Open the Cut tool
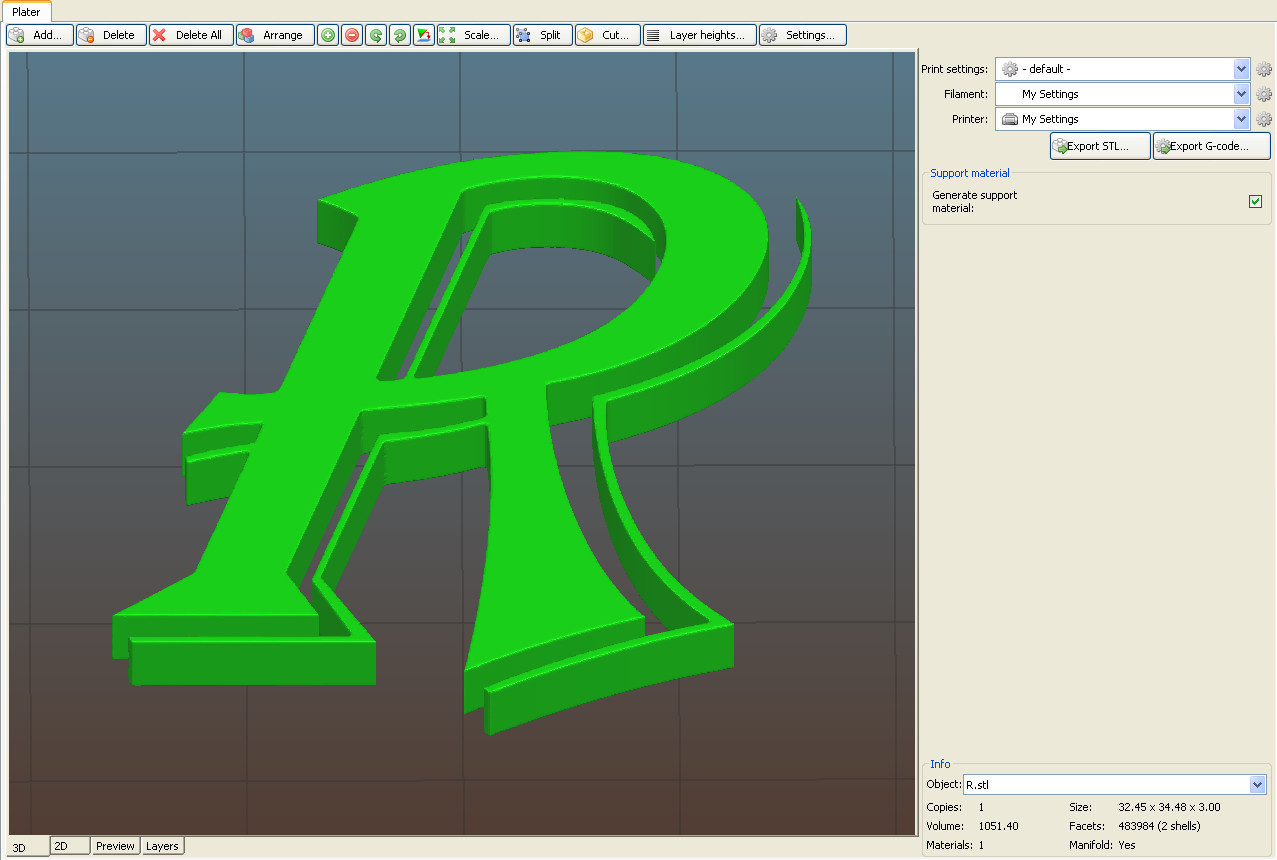 pos(607,34)
